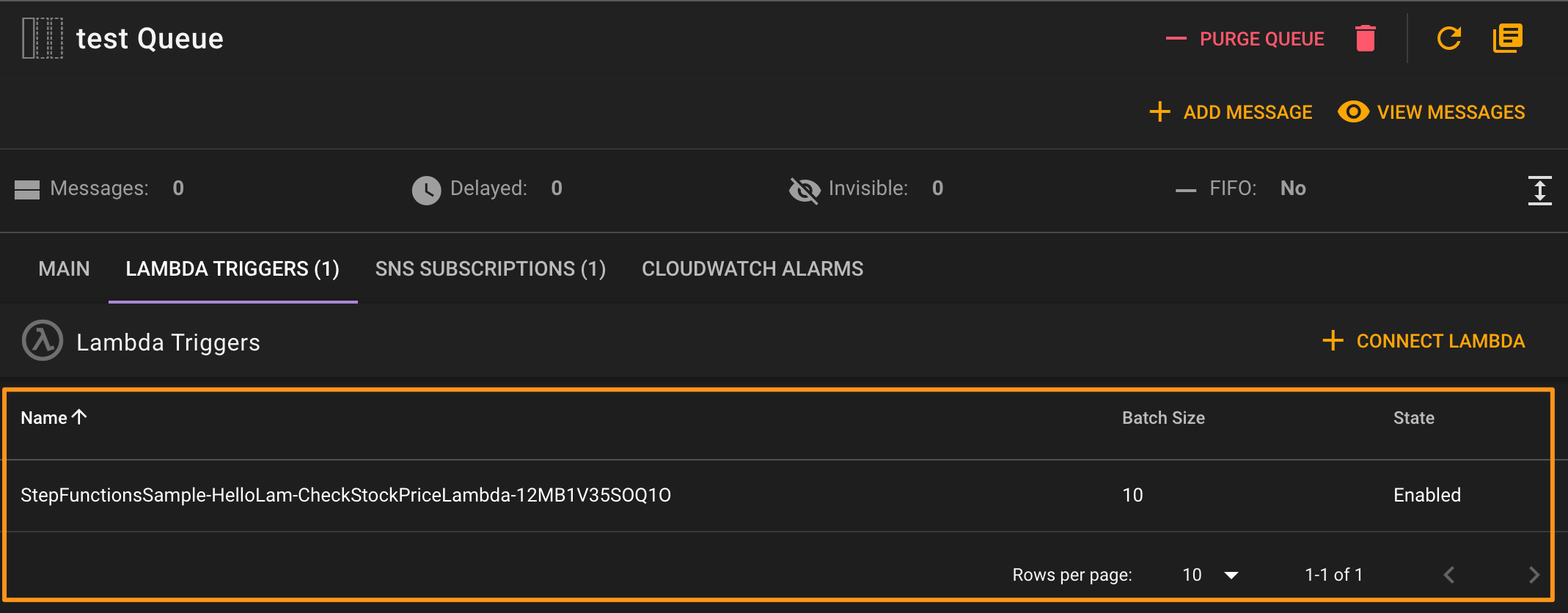
Task: Open the Rows per page dropdown
Action: pyautogui.click(x=1210, y=575)
